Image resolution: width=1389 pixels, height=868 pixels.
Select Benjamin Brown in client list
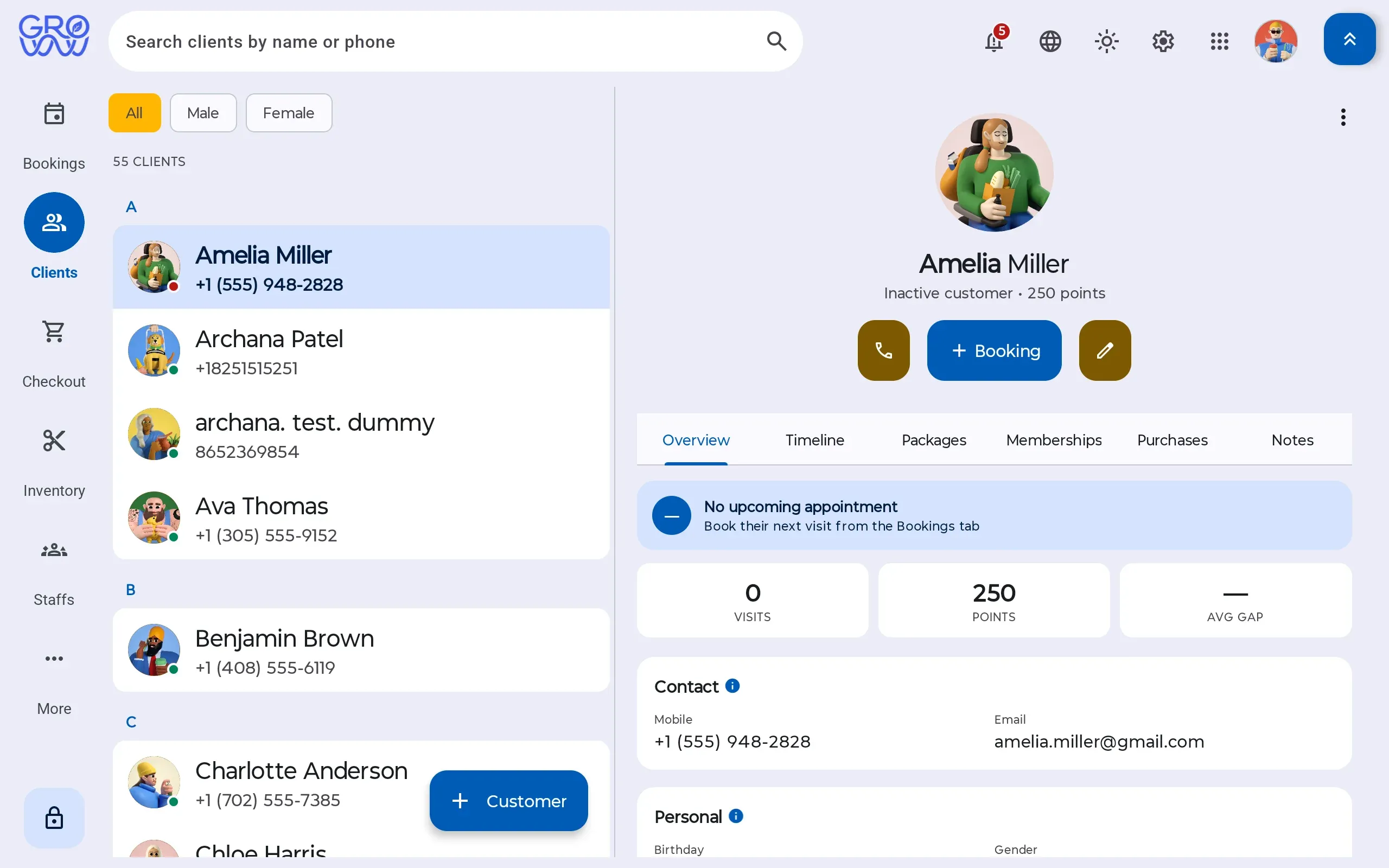pos(361,650)
